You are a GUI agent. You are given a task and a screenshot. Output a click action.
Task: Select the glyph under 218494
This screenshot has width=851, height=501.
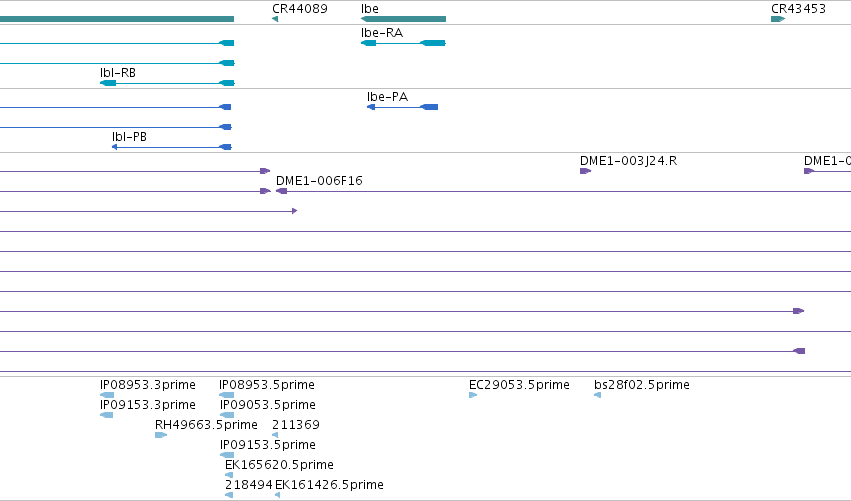(x=229, y=495)
